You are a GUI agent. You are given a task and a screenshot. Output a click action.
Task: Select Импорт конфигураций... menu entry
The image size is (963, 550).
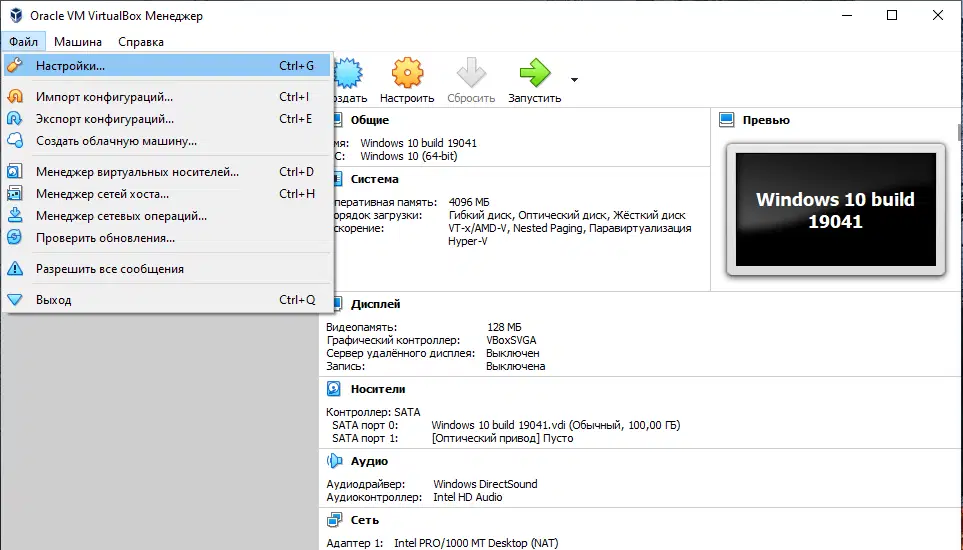(167, 96)
